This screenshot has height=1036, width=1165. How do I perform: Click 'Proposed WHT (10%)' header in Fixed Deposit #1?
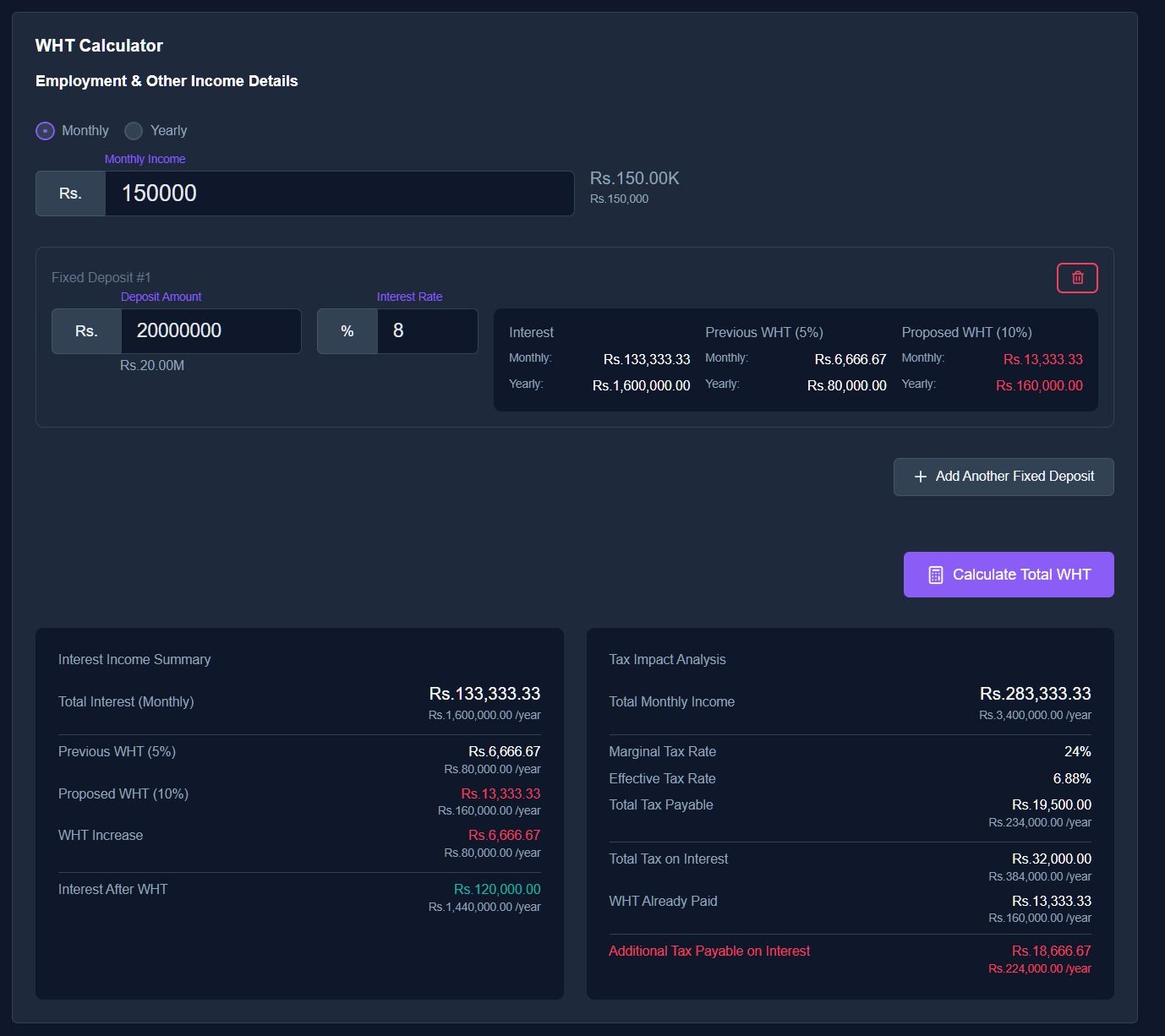tap(966, 333)
